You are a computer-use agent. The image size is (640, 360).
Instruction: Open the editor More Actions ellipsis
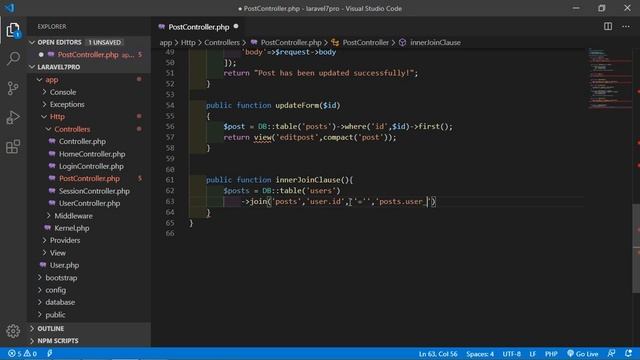coord(626,27)
